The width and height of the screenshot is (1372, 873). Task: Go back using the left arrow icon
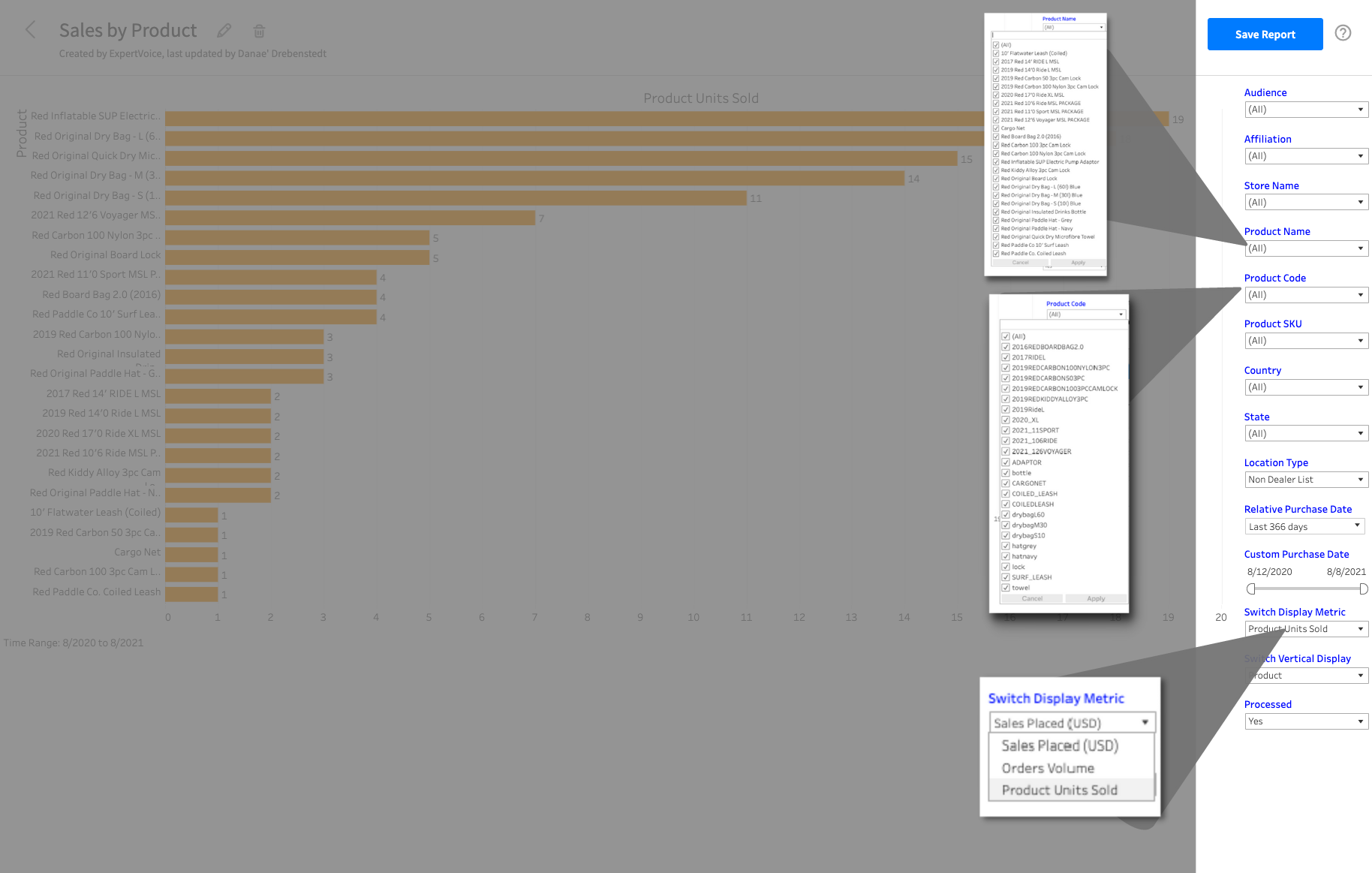[30, 30]
